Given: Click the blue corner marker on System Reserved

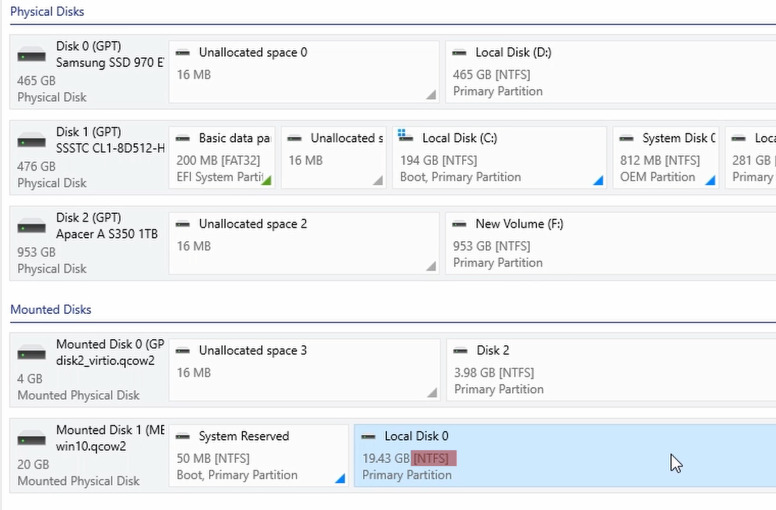Looking at the screenshot, I should point(340,478).
